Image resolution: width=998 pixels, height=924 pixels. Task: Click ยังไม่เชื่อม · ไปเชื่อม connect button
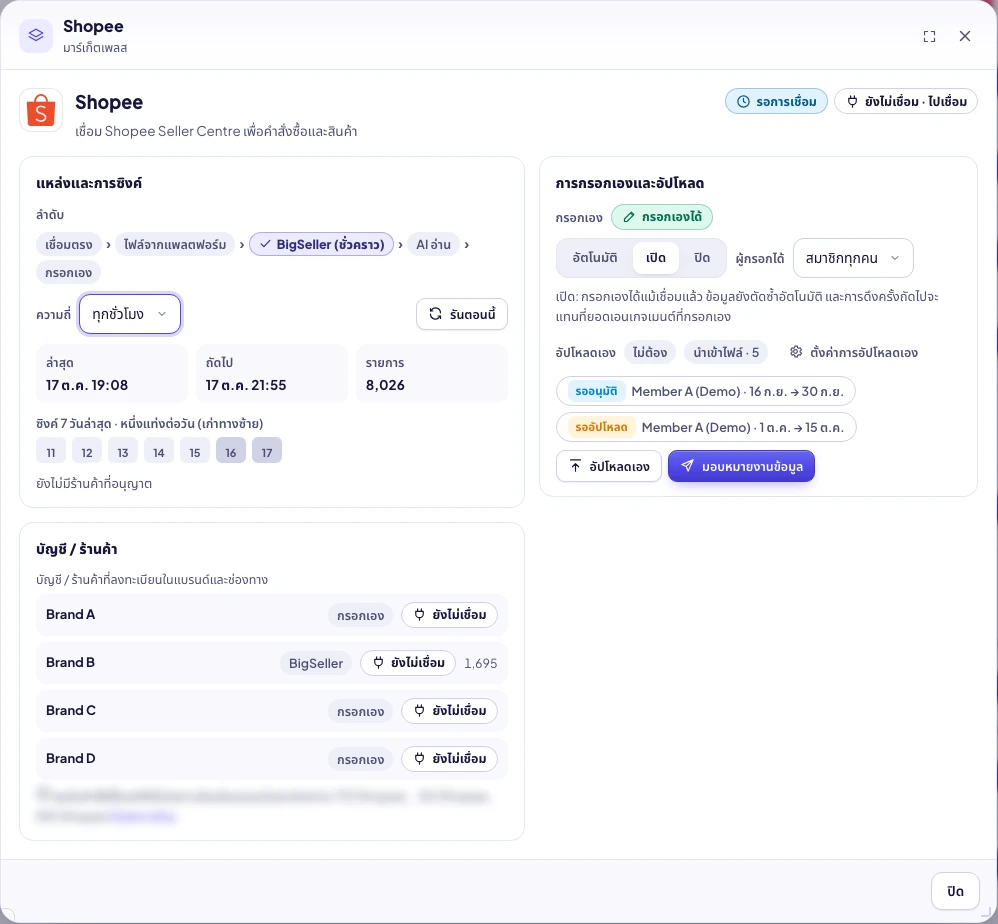click(906, 102)
